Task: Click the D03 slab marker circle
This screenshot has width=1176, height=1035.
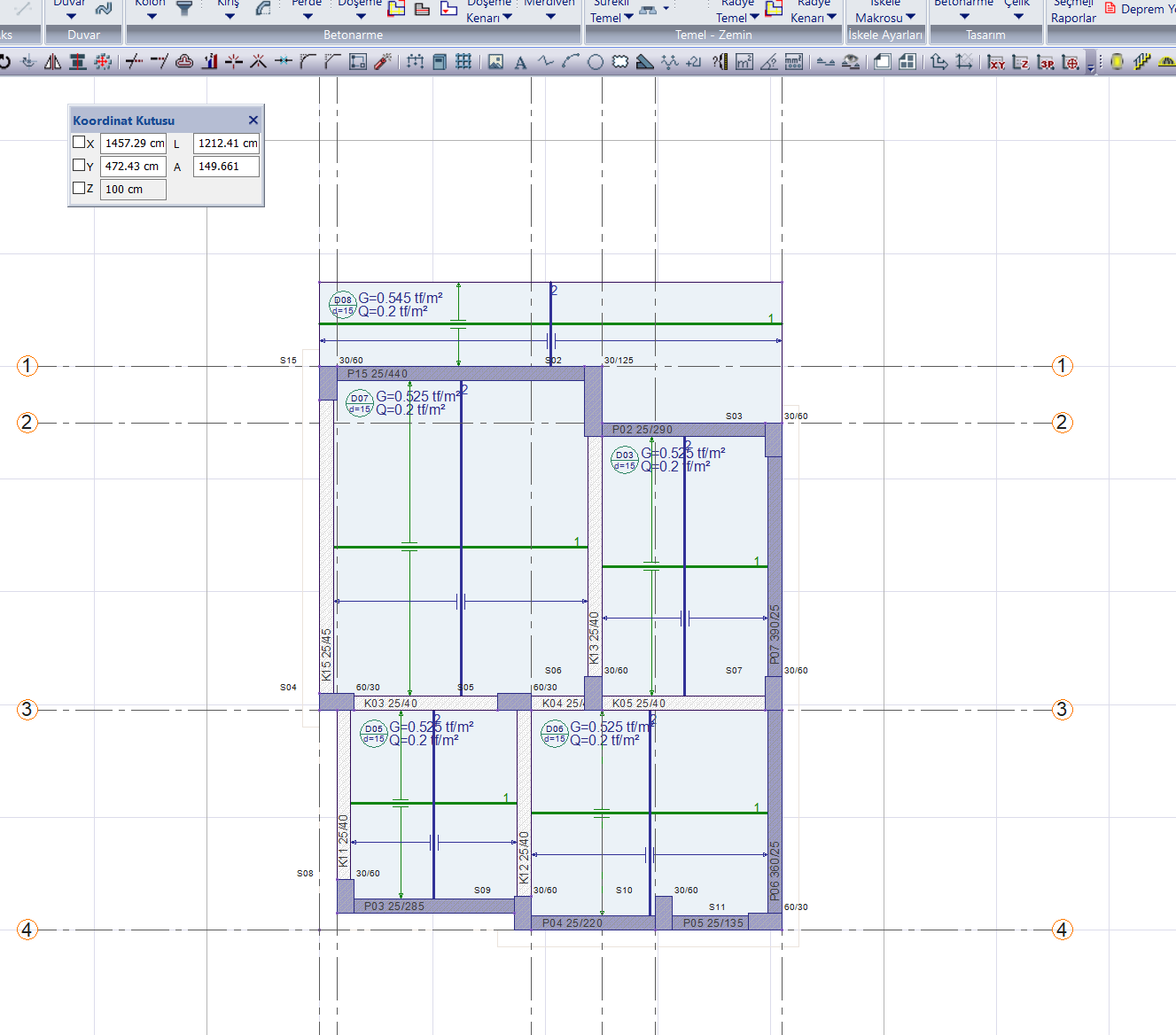Action: [x=625, y=460]
